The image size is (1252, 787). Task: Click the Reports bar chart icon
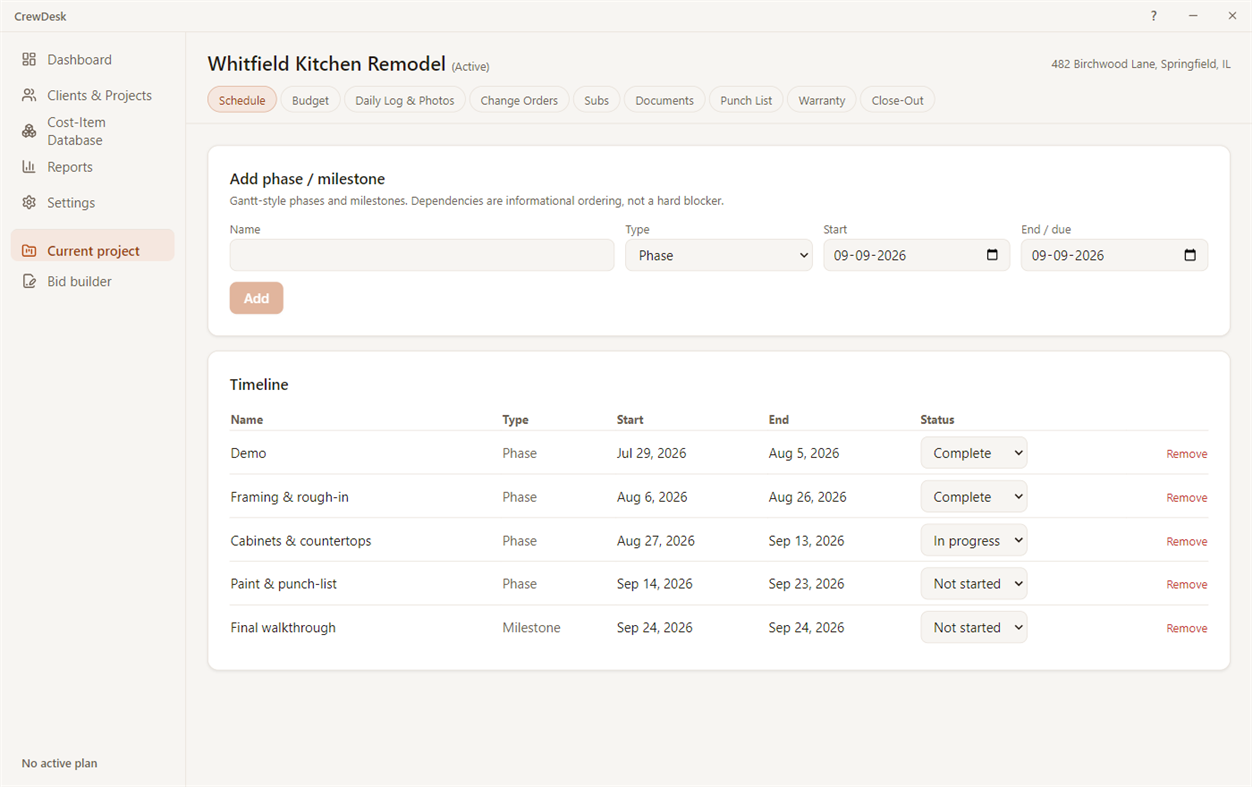point(29,167)
